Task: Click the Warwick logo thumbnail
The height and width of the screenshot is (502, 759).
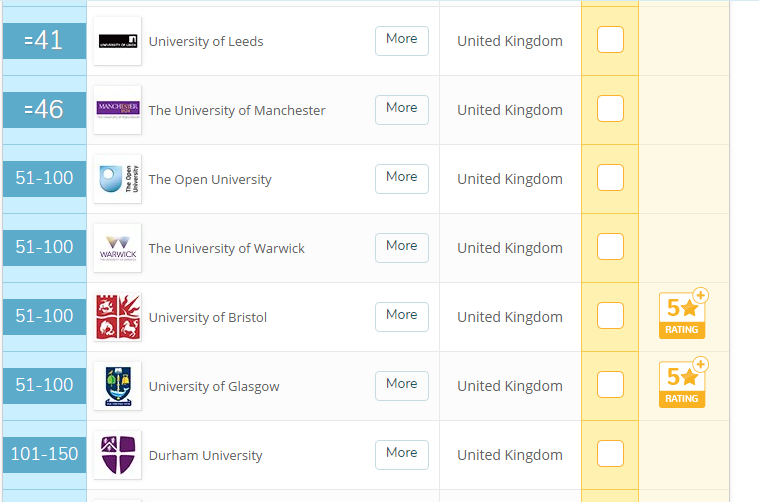Action: tap(117, 248)
